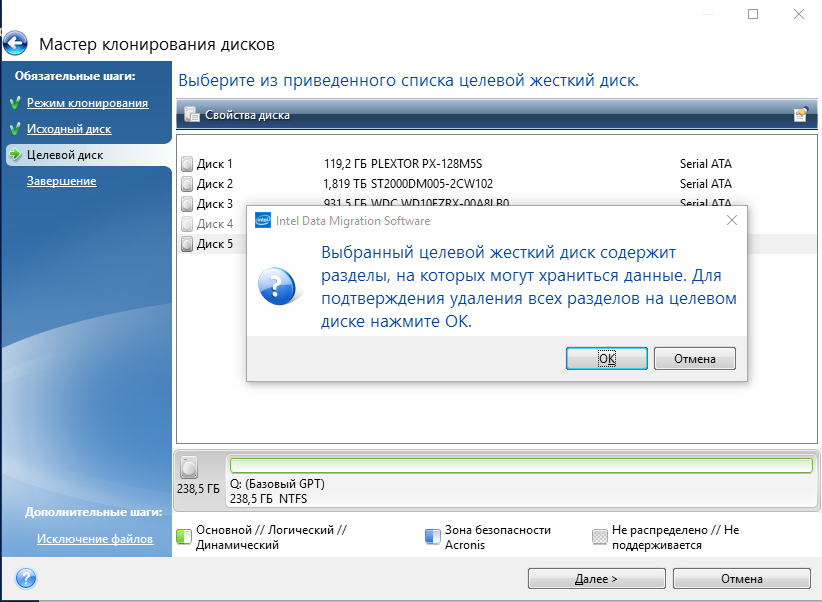Click the Disk 2 drive icon

pyautogui.click(x=187, y=184)
